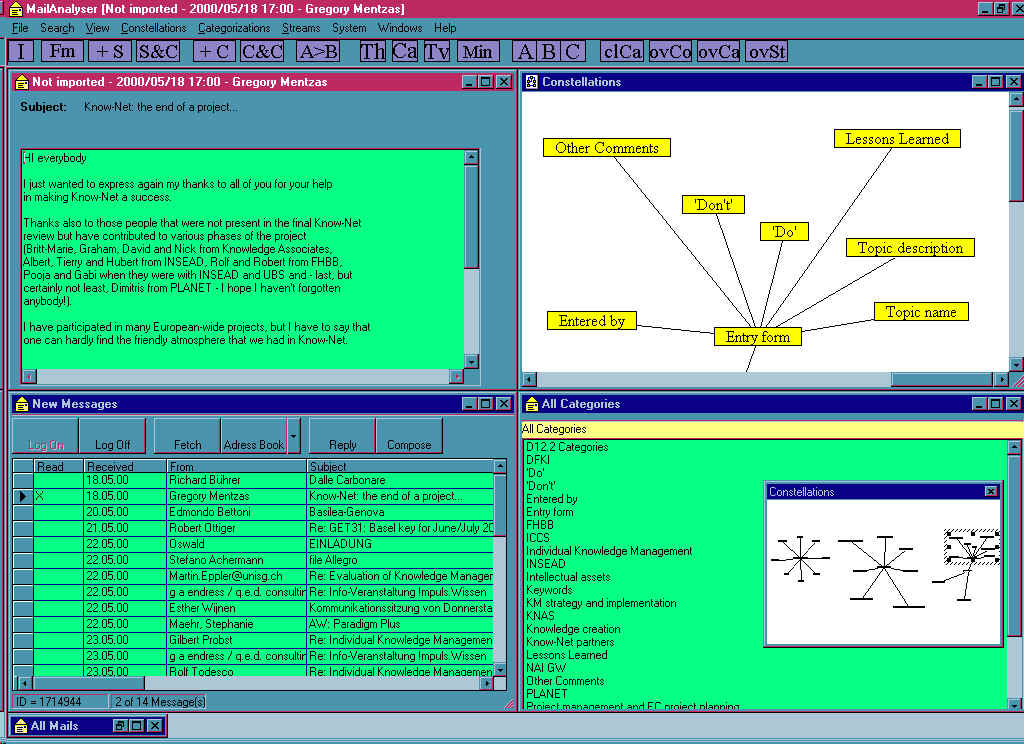Click the Fetch button
This screenshot has width=1024, height=744.
click(187, 444)
